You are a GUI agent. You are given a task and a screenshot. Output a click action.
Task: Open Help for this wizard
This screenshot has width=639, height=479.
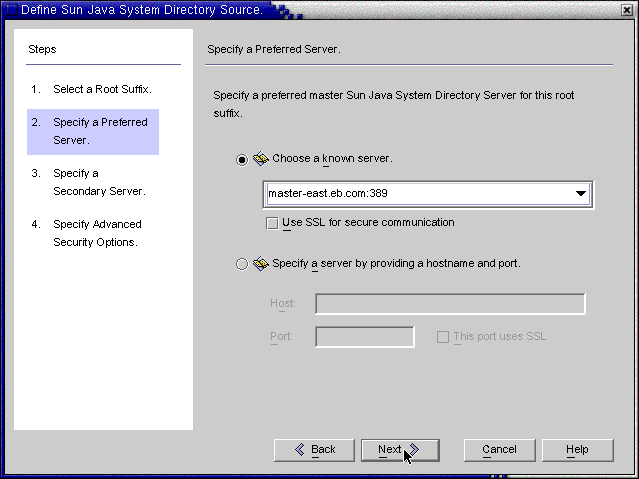click(x=577, y=450)
